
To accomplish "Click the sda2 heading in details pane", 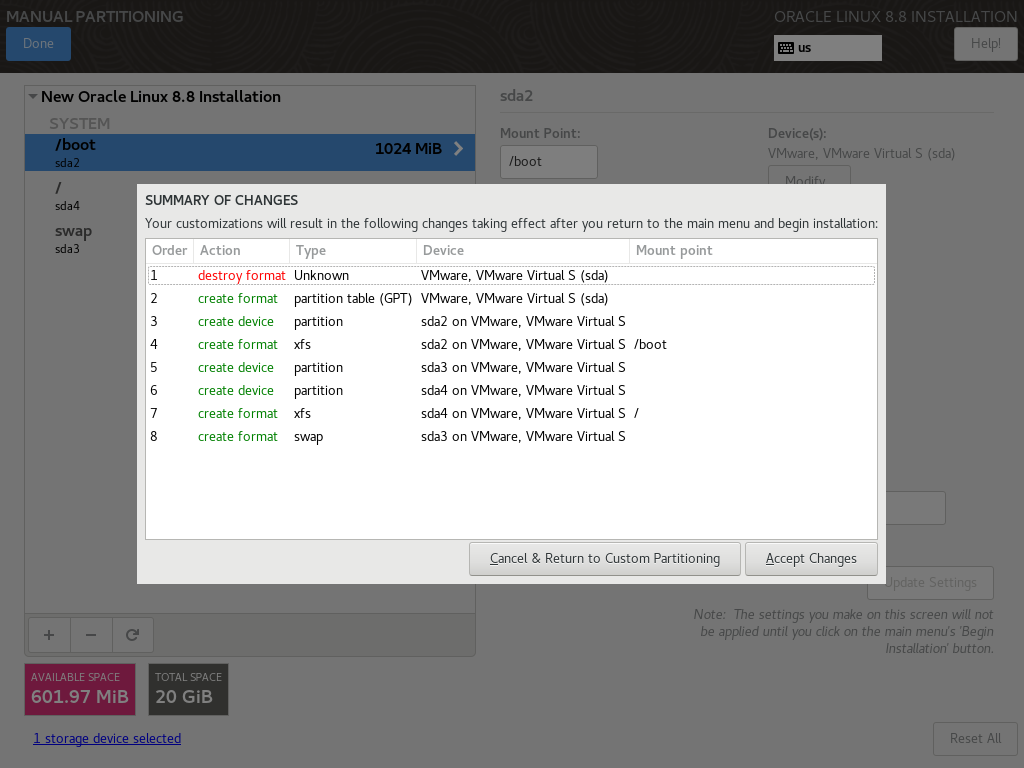I will pyautogui.click(x=517, y=96).
